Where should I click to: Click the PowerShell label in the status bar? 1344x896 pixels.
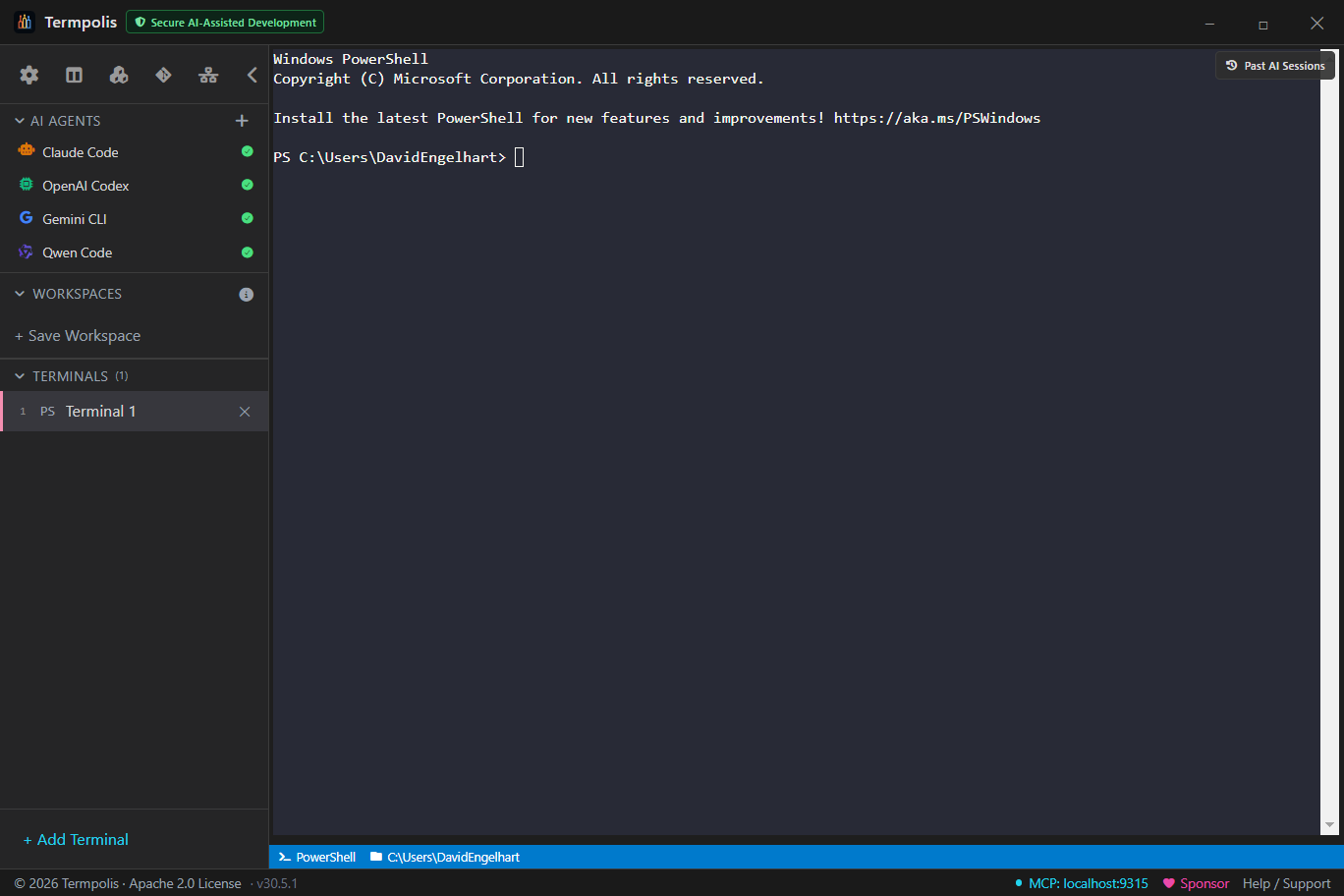click(326, 857)
